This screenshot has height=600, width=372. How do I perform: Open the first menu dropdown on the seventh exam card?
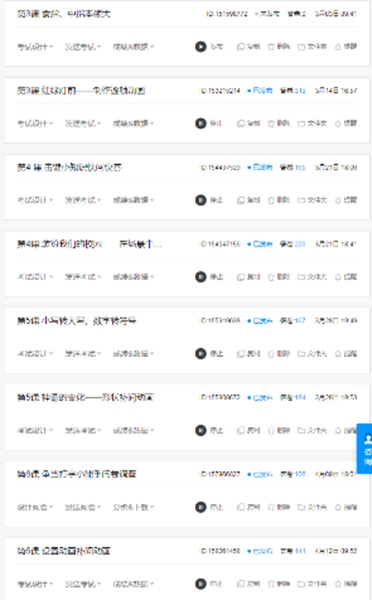point(35,507)
